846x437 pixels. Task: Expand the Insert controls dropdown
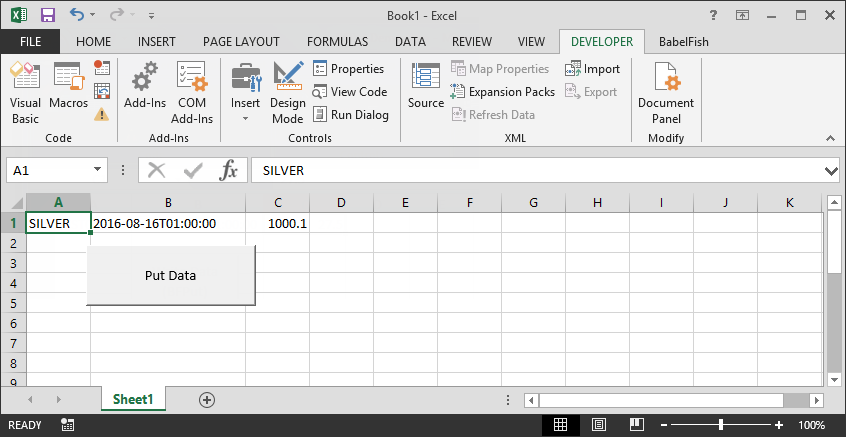(x=245, y=118)
